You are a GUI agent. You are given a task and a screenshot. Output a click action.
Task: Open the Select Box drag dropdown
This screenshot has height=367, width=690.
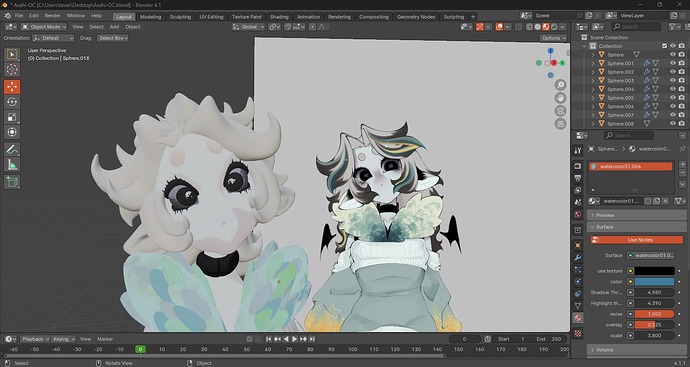click(x=113, y=38)
